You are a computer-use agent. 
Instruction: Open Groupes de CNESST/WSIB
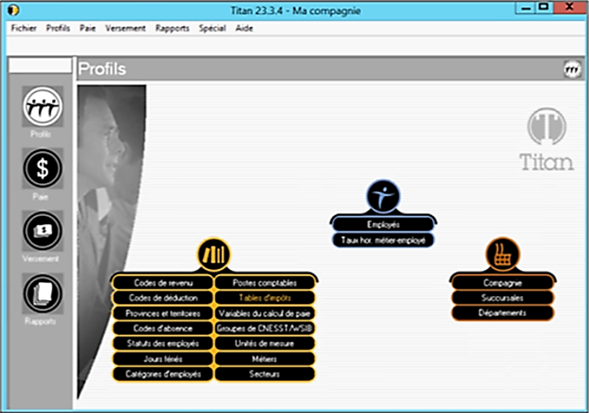click(264, 328)
